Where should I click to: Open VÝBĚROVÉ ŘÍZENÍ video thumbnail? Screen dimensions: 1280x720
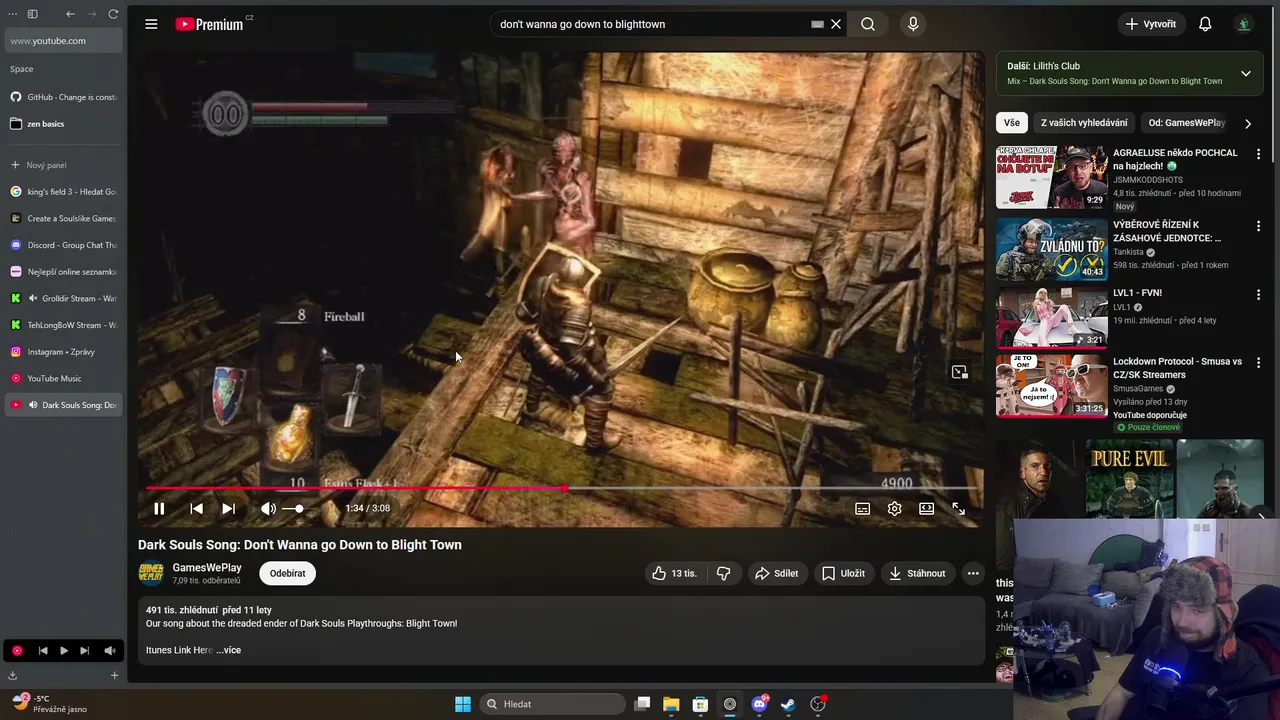click(x=1051, y=249)
